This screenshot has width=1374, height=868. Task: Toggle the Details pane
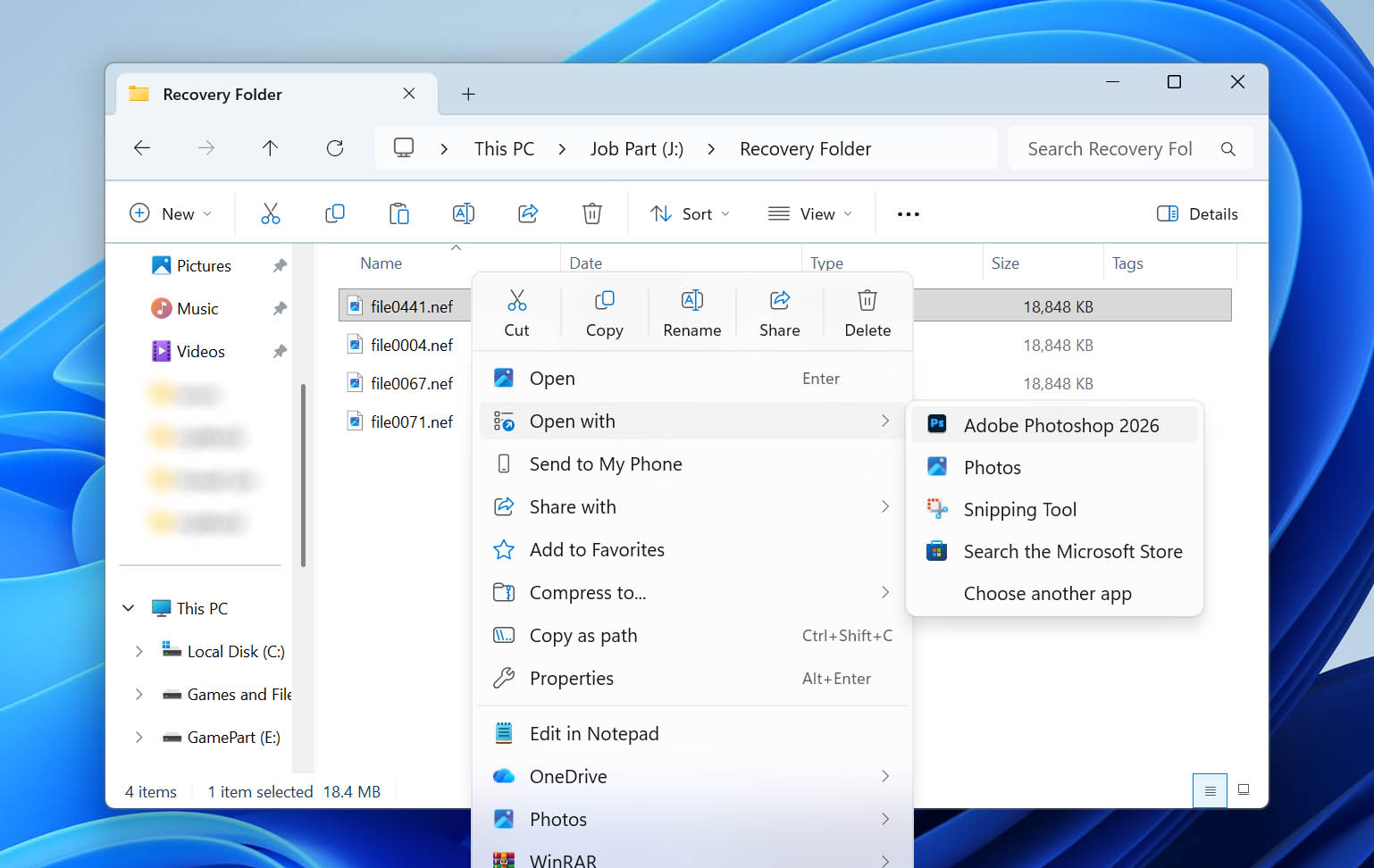1197,213
